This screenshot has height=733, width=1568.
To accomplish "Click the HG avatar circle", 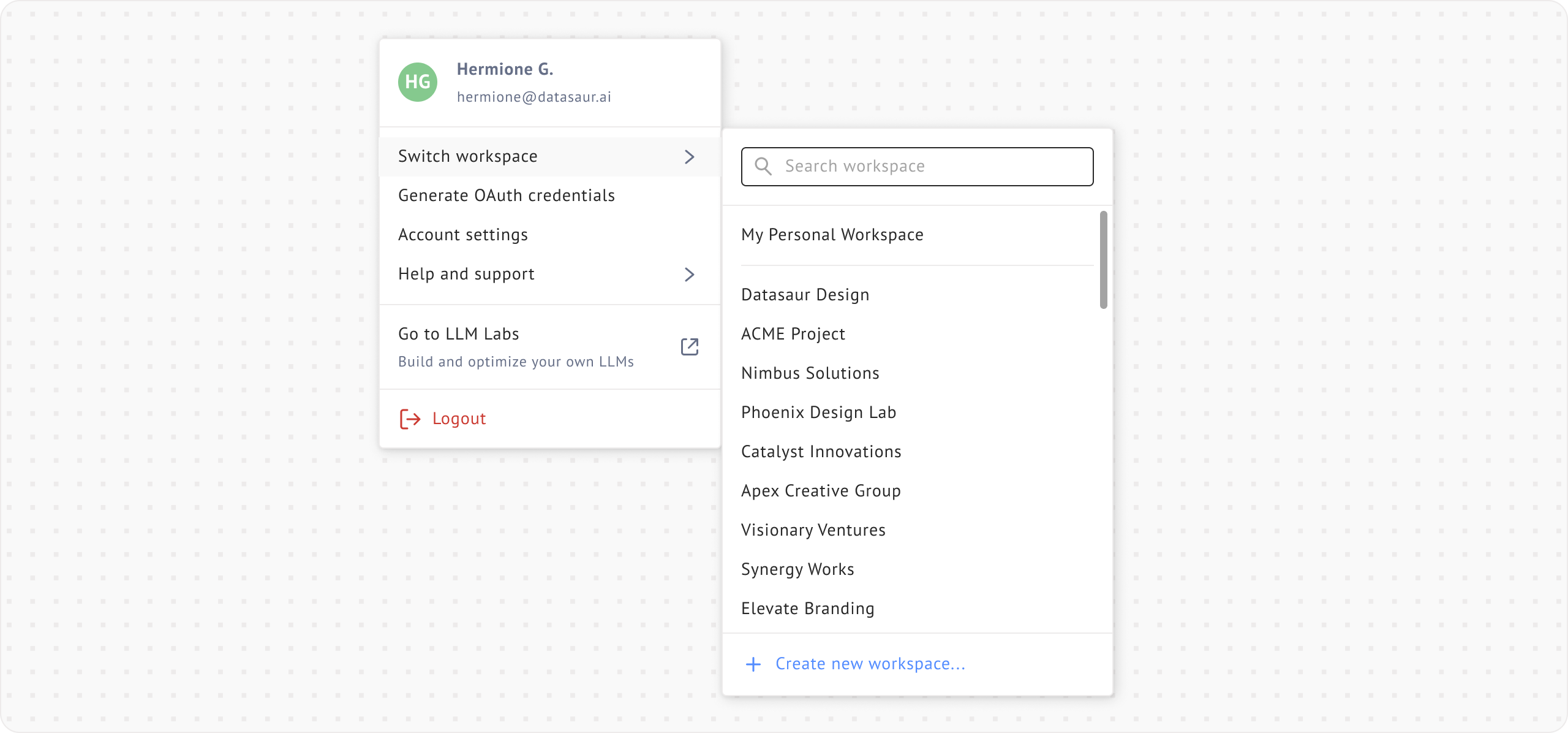I will tap(418, 82).
